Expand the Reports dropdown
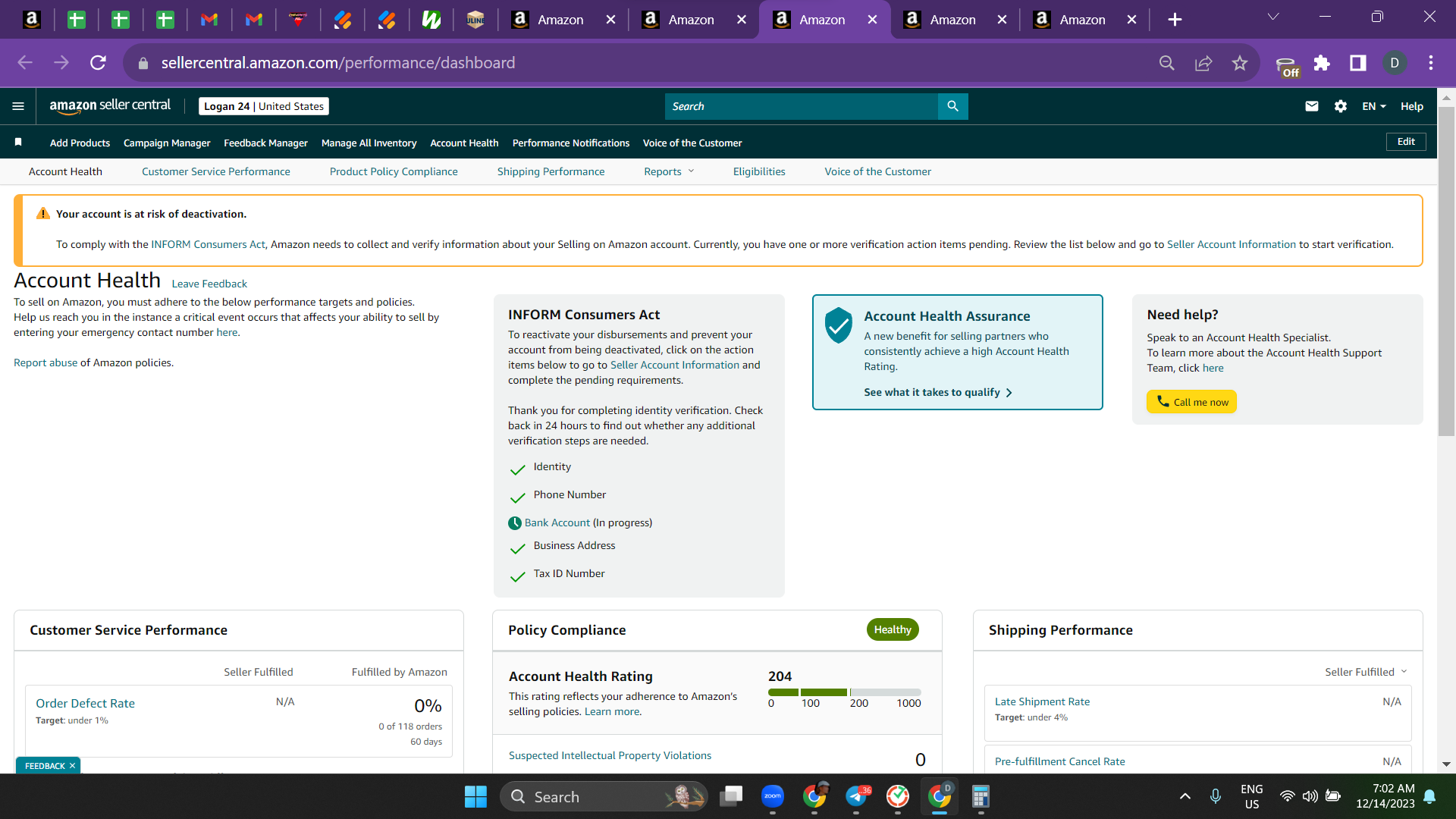The height and width of the screenshot is (819, 1456). coord(669,171)
